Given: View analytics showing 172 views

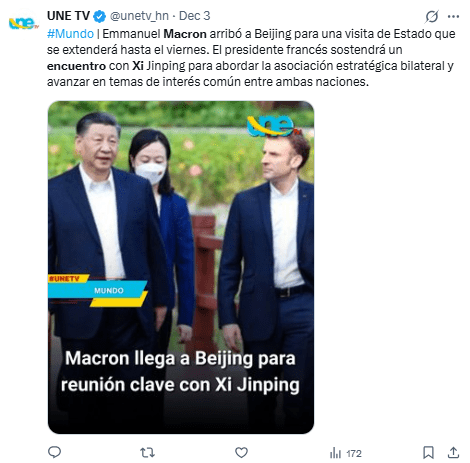Looking at the screenshot, I should pyautogui.click(x=345, y=453).
